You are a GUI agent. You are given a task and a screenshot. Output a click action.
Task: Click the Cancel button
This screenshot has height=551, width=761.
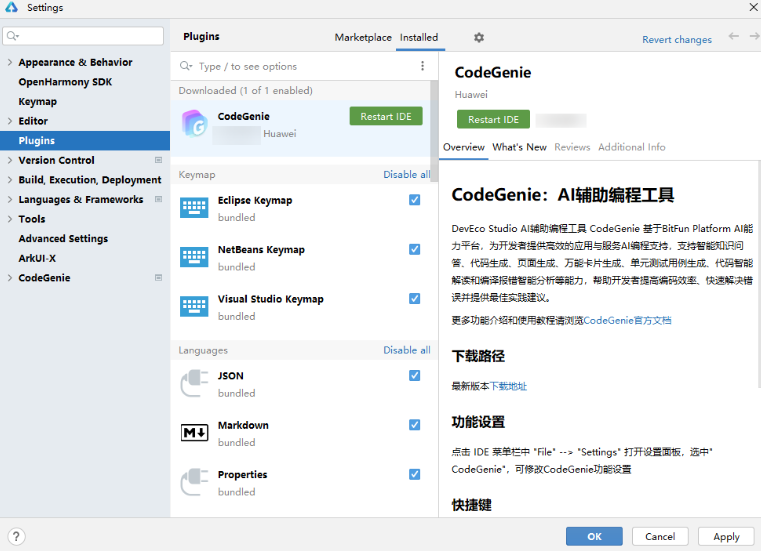(660, 536)
